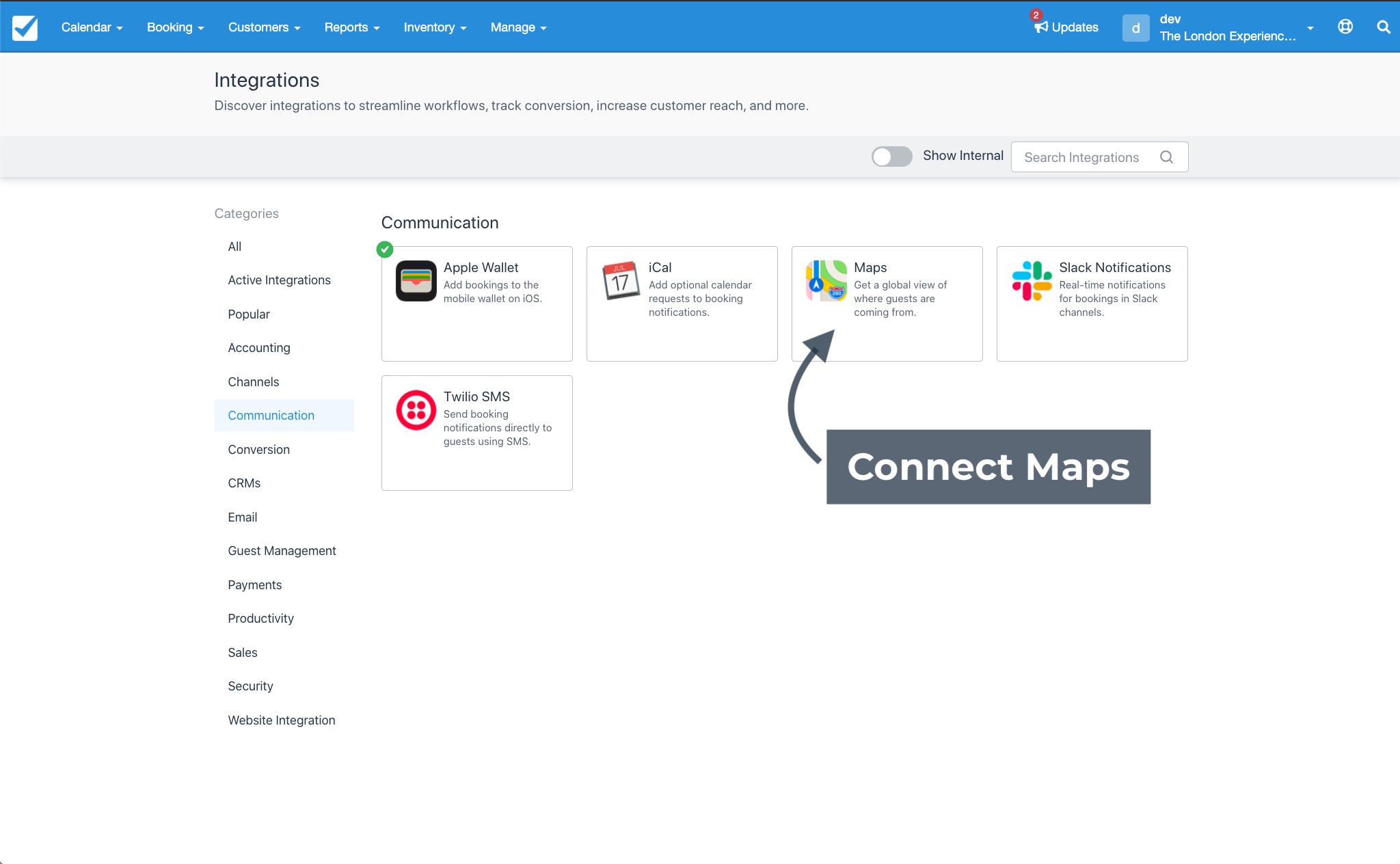Screen dimensions: 1400x864
Task: Select the Active Integrations category
Action: pos(279,280)
